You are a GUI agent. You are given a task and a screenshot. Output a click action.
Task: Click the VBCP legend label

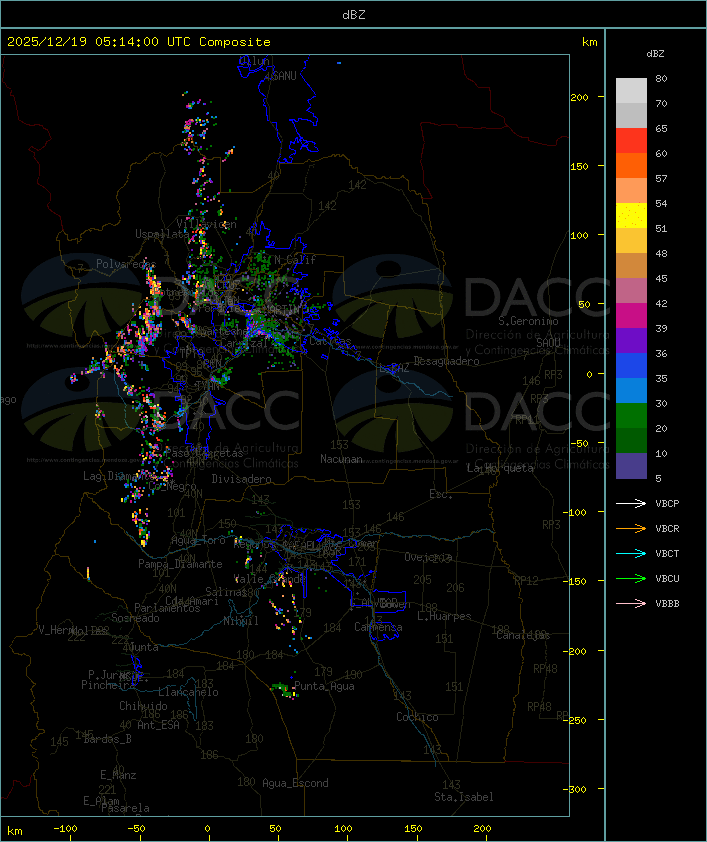click(667, 503)
